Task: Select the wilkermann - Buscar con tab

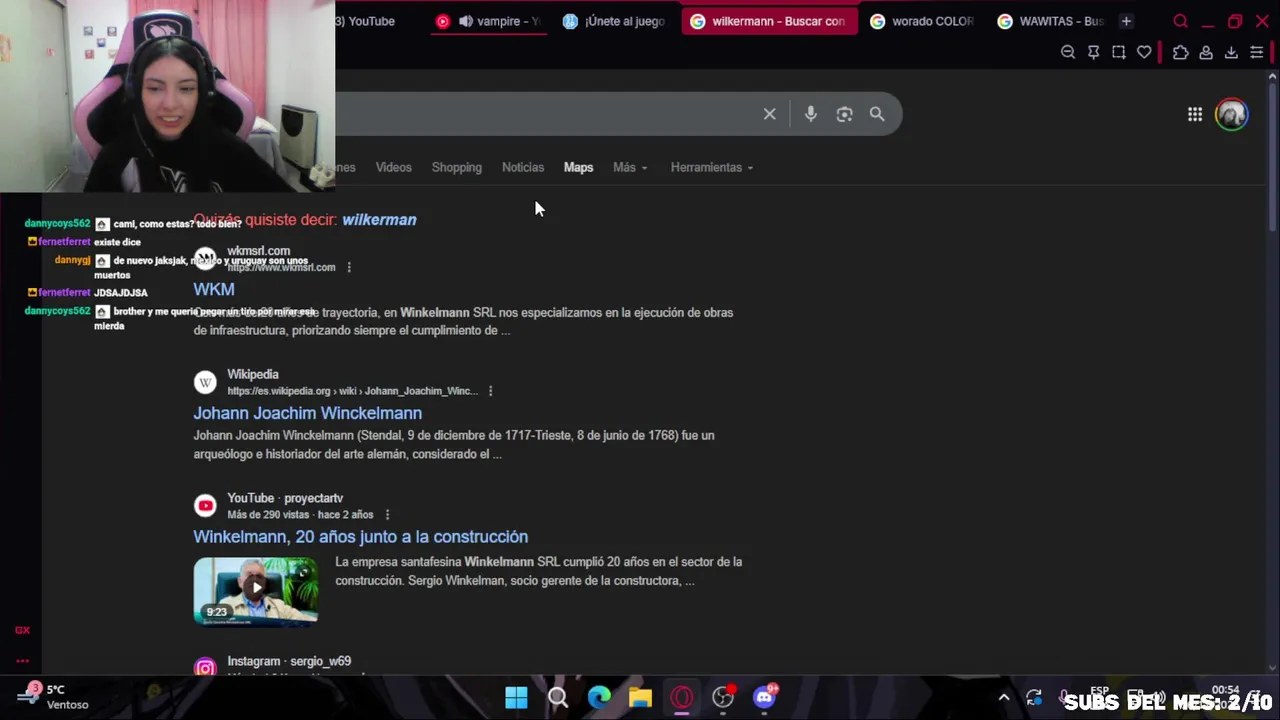Action: 769,21
